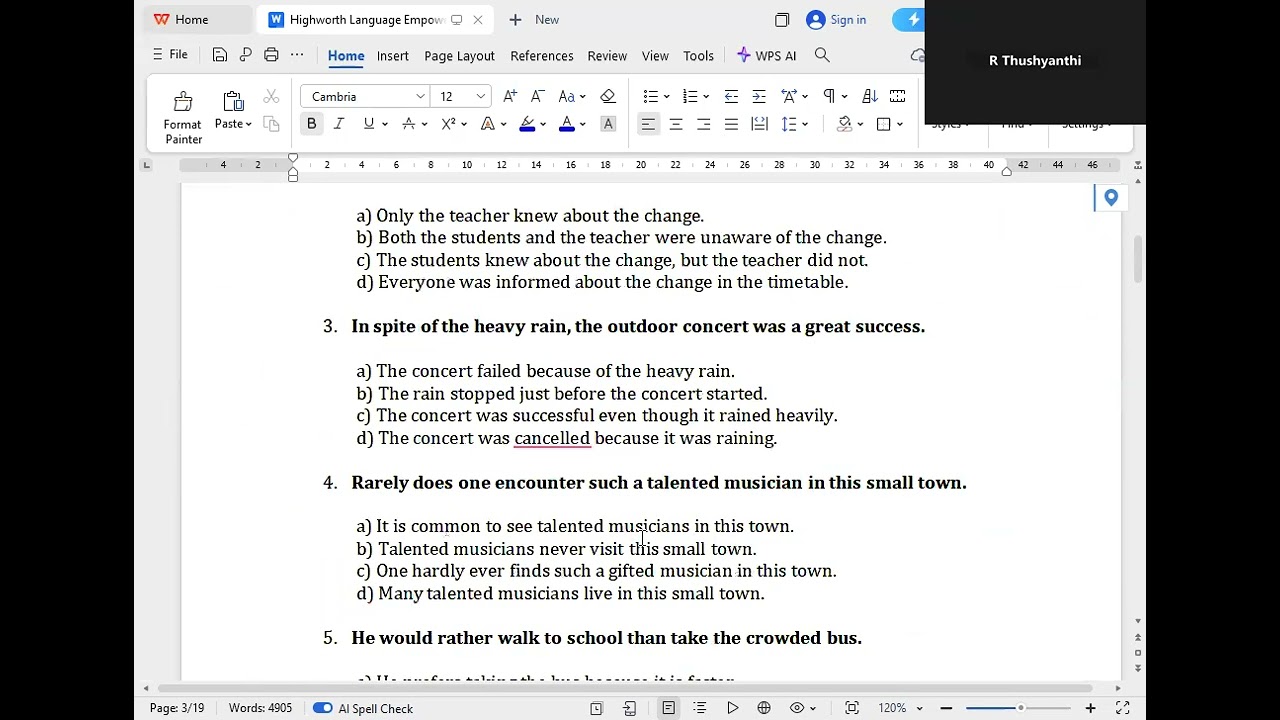This screenshot has width=1280, height=720.
Task: Center align the text
Action: pyautogui.click(x=676, y=124)
